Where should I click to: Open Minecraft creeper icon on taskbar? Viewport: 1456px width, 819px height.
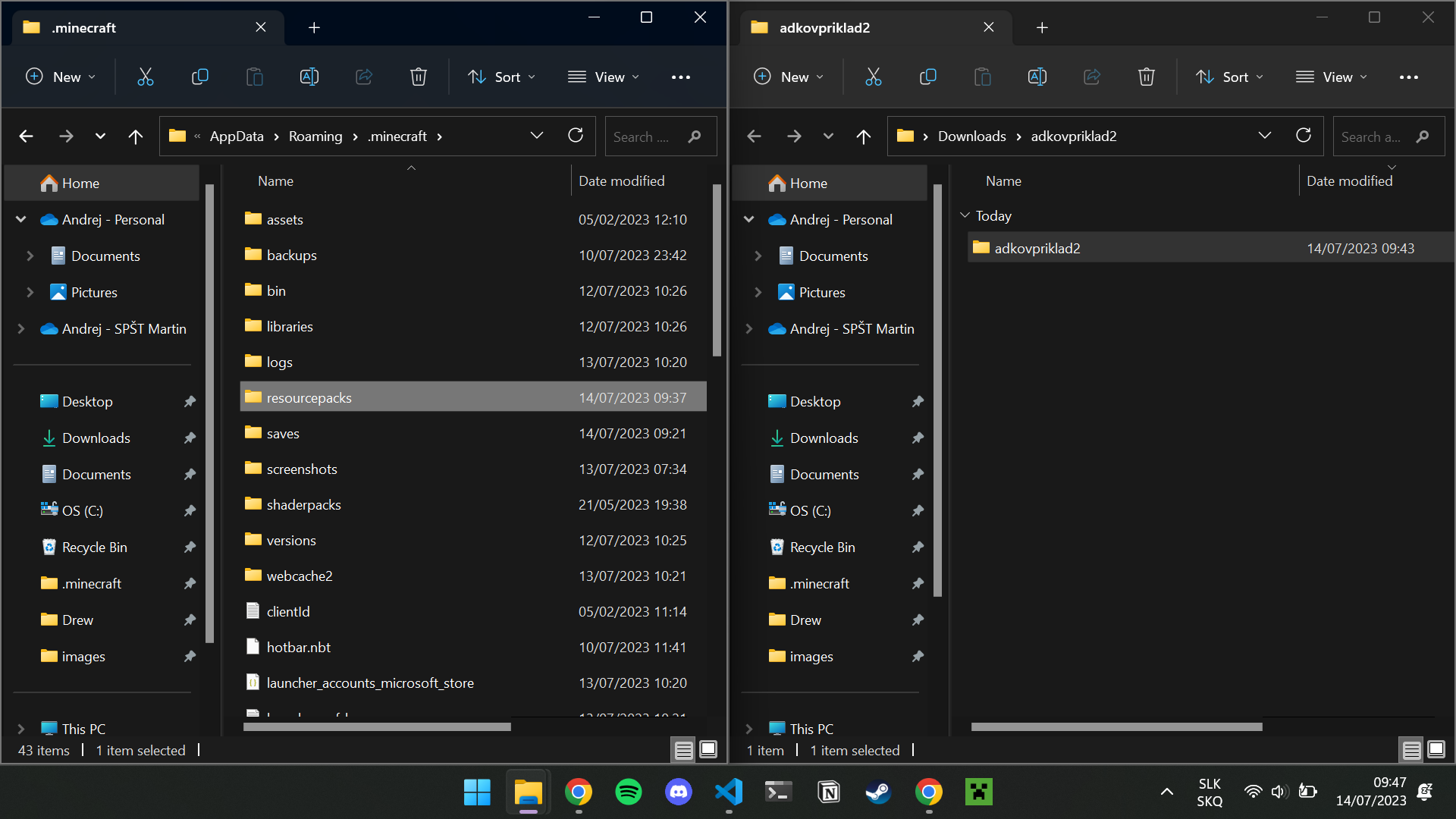(978, 792)
